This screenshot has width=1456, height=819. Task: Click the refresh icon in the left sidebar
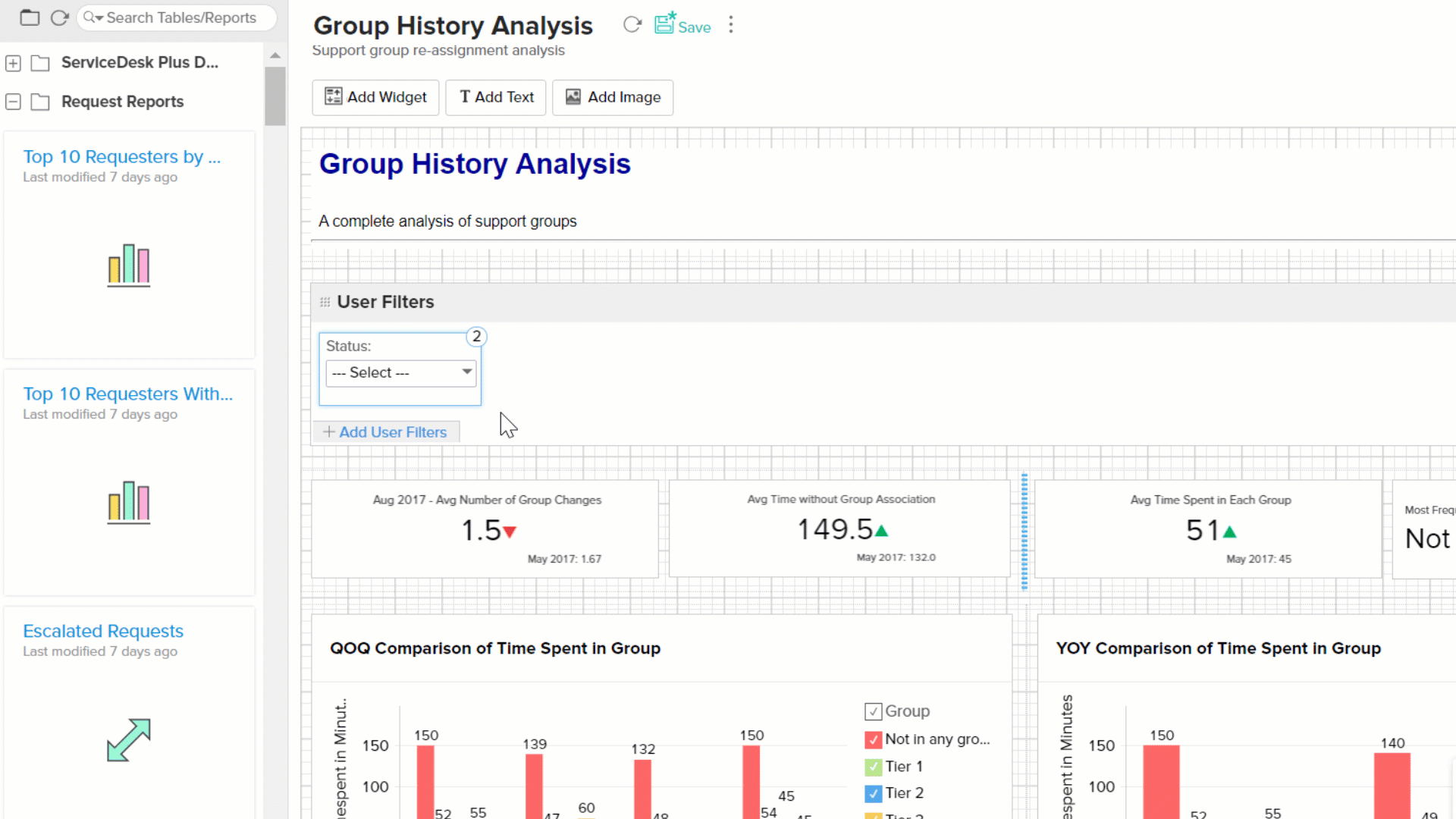coord(59,17)
